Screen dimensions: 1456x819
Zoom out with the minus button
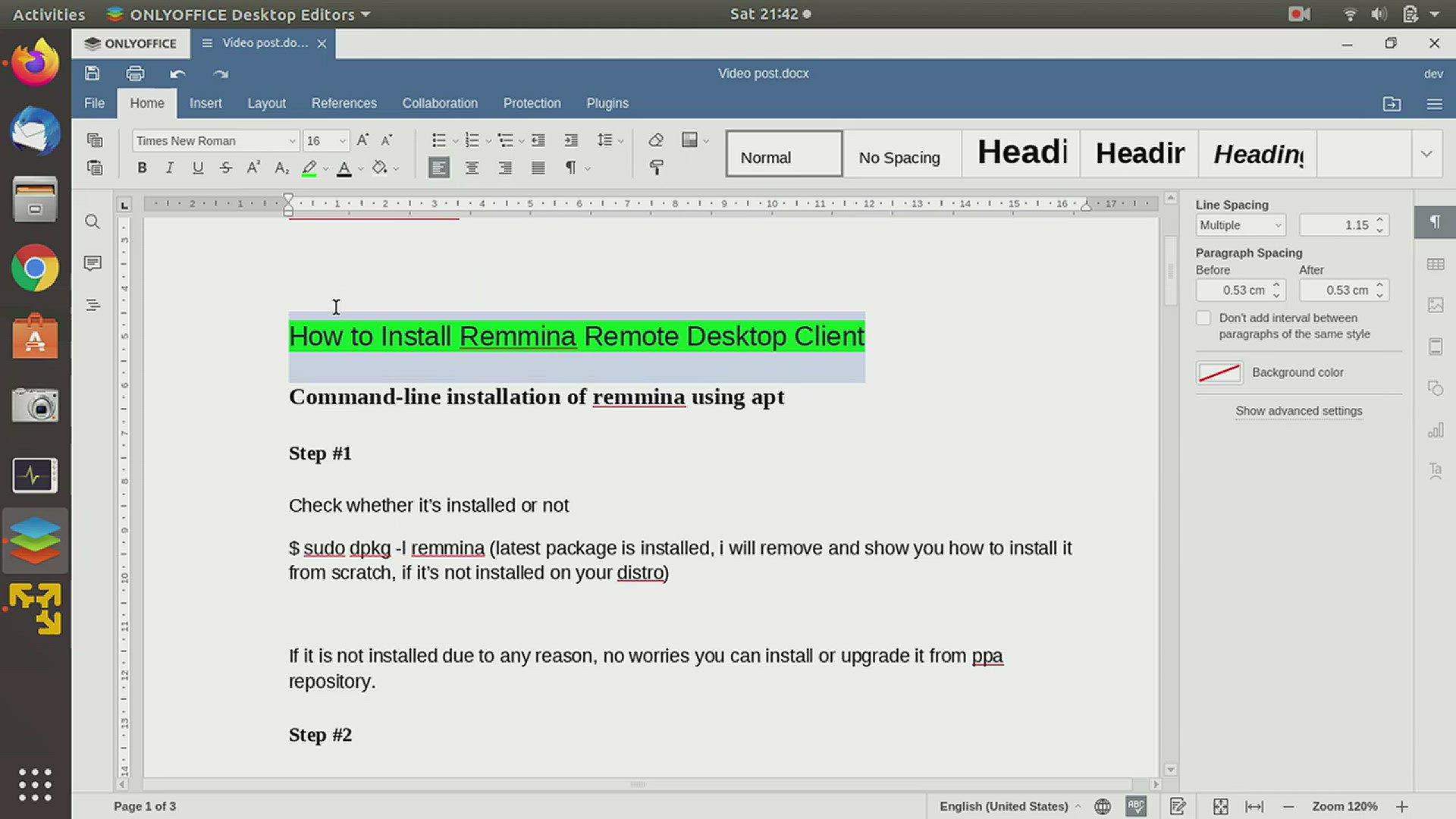point(1288,807)
